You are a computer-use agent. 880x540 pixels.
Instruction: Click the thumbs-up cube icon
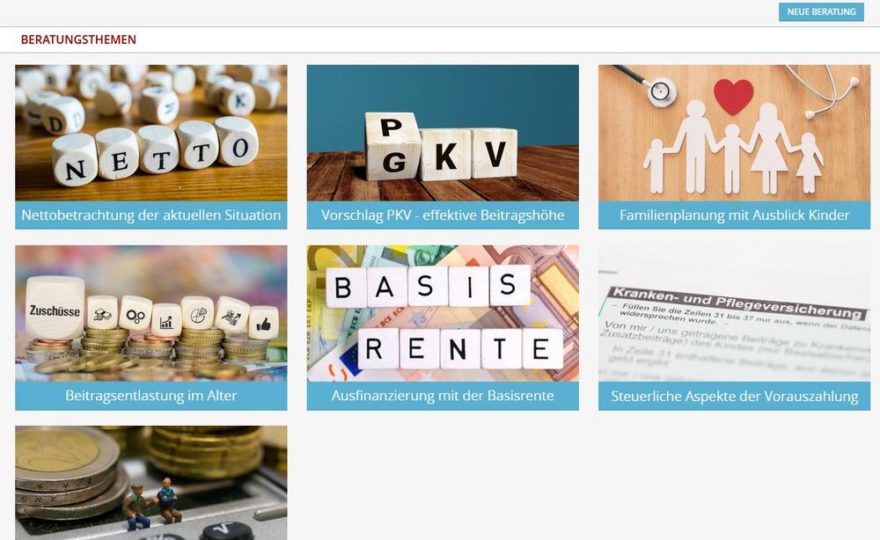click(x=263, y=323)
